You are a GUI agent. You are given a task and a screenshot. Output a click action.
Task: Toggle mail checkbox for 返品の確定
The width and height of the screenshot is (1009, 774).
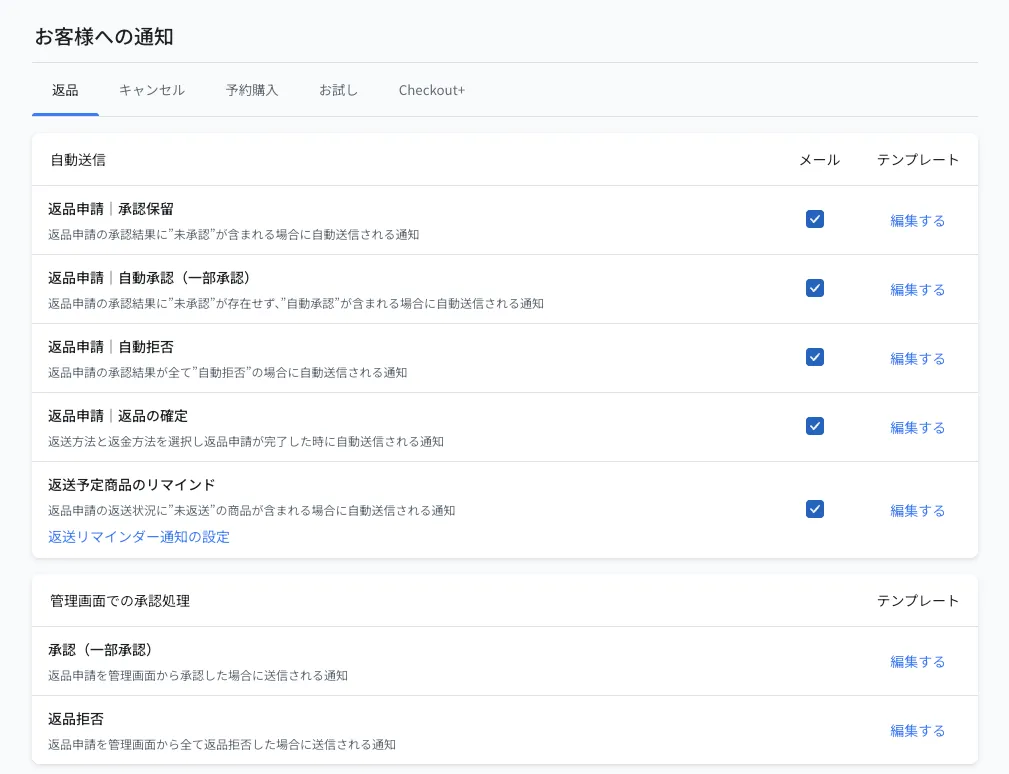tap(815, 426)
